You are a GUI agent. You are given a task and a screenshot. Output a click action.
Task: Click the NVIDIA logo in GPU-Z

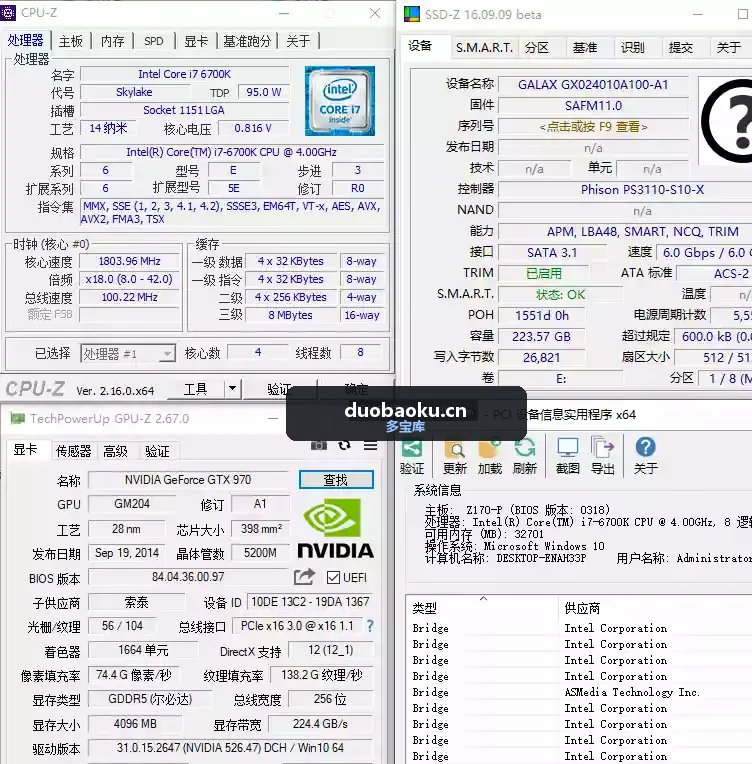click(x=335, y=528)
